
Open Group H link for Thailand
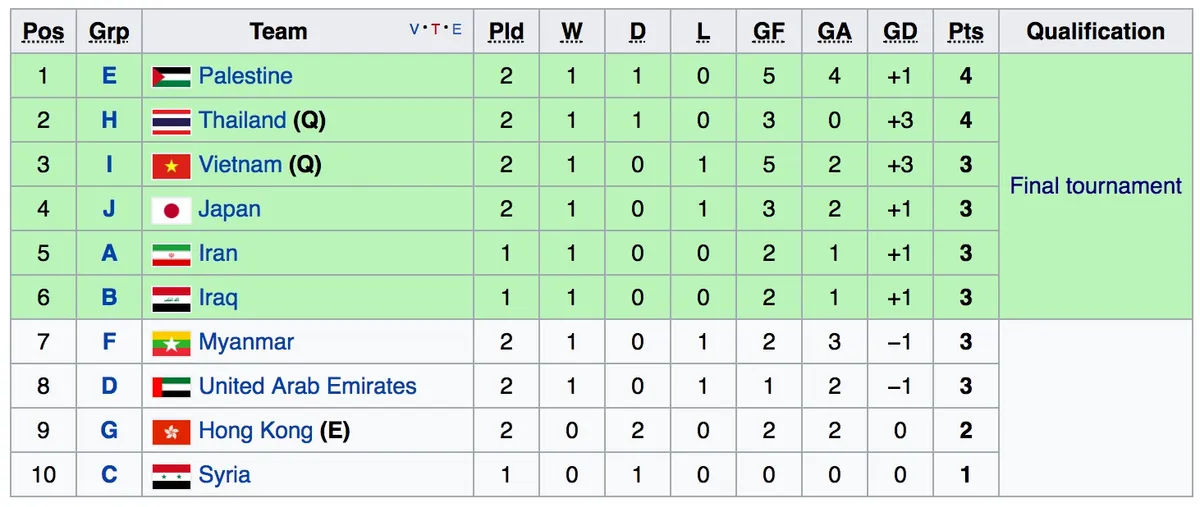click(x=109, y=121)
